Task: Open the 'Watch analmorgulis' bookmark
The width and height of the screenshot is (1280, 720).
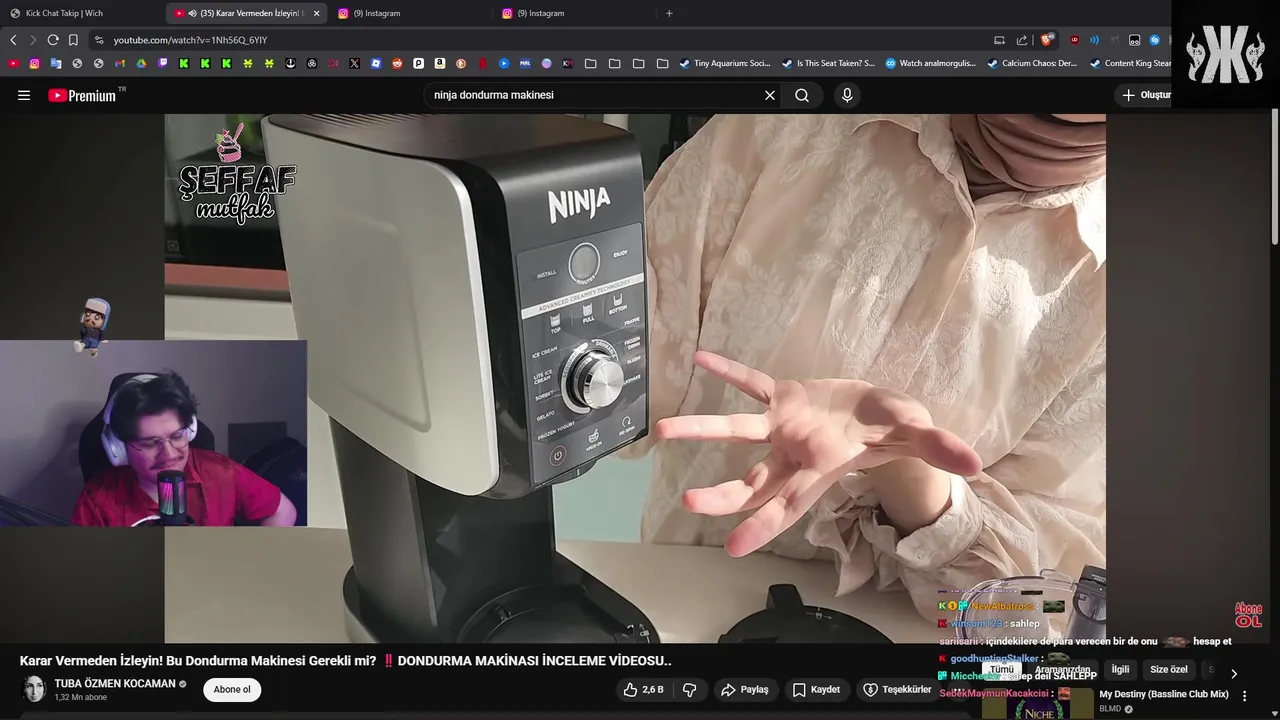Action: [x=930, y=63]
